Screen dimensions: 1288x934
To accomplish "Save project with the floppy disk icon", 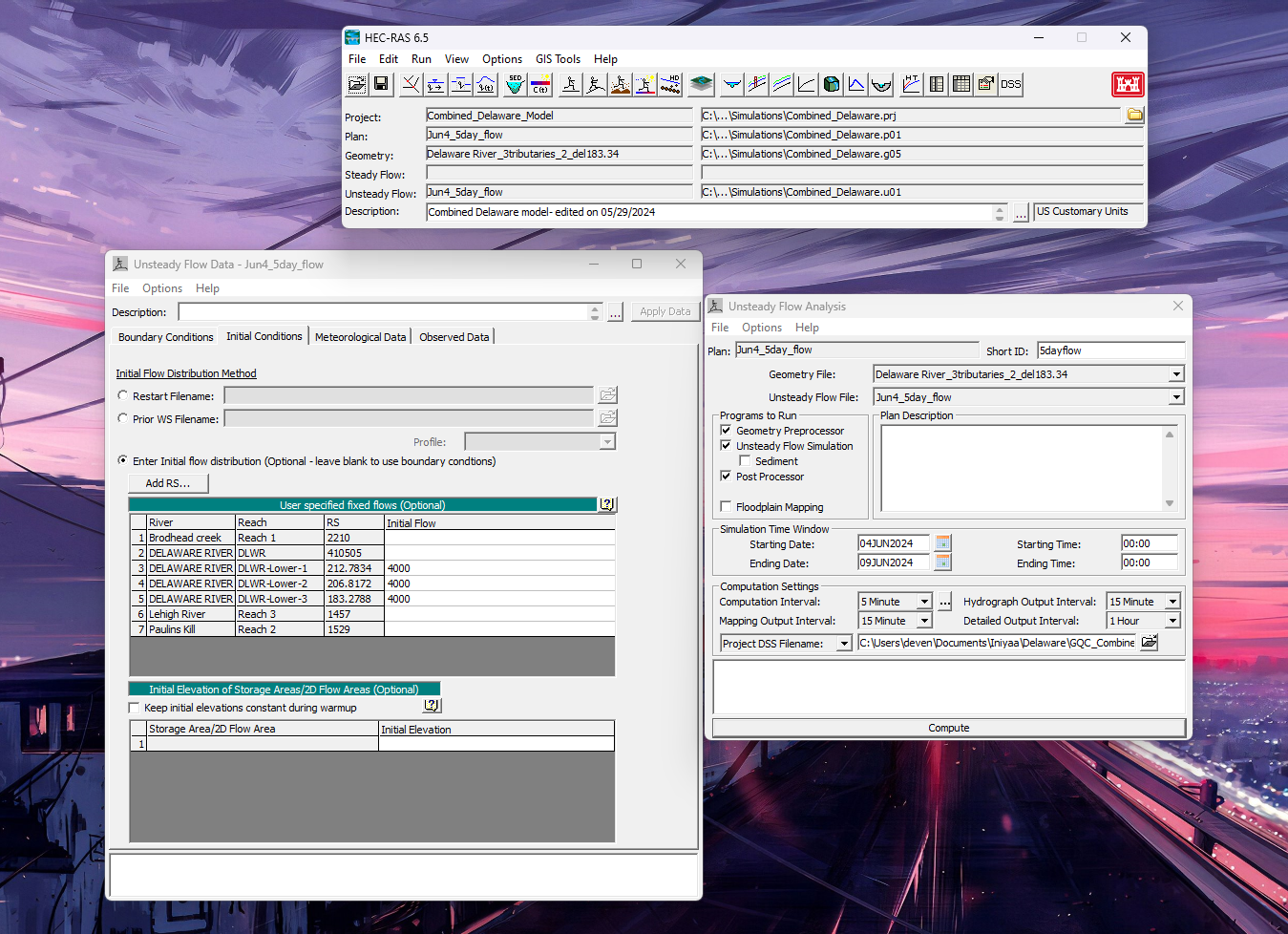I will [x=381, y=84].
